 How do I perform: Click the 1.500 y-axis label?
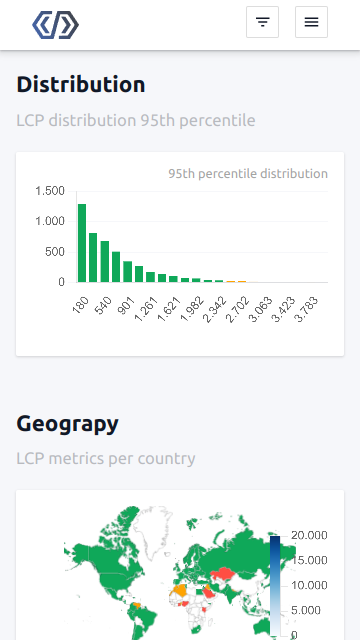(50, 191)
